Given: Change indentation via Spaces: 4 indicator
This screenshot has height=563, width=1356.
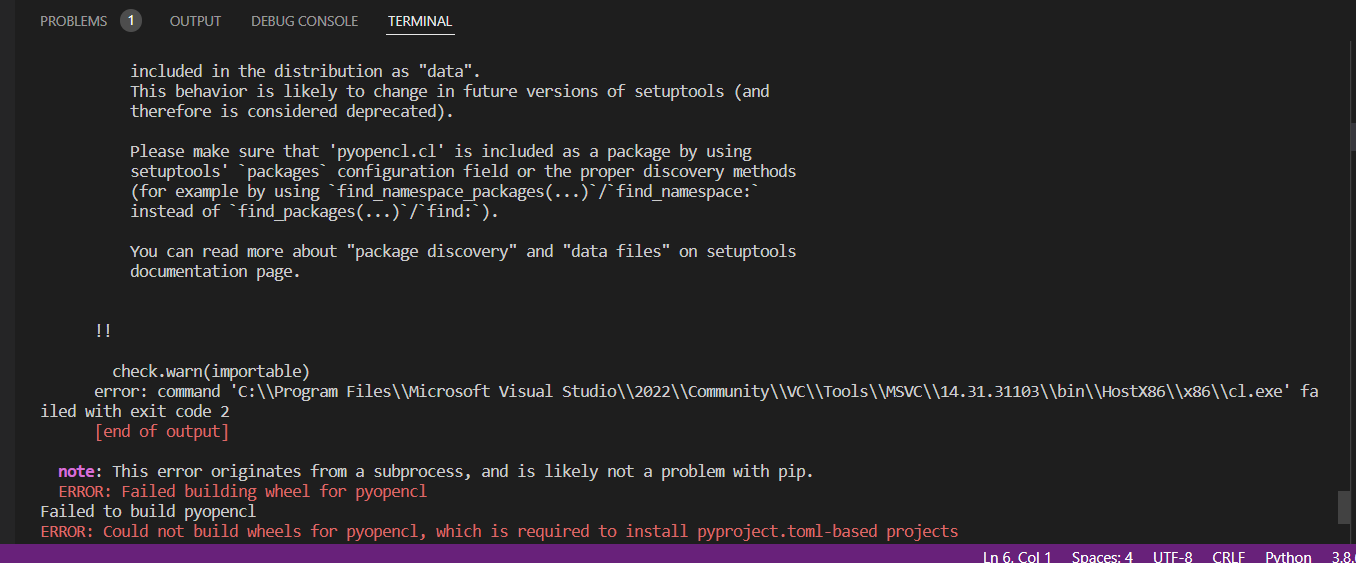Looking at the screenshot, I should click(1102, 557).
